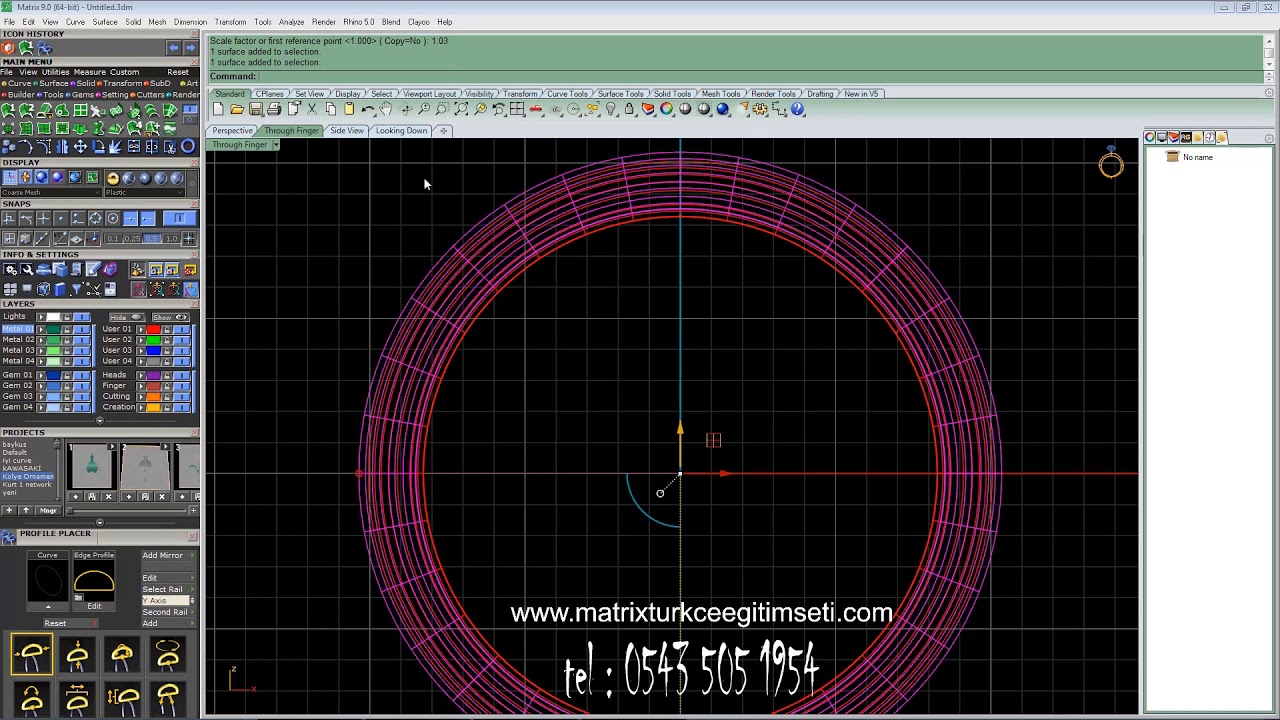Click the Open file folder icon

(x=237, y=109)
